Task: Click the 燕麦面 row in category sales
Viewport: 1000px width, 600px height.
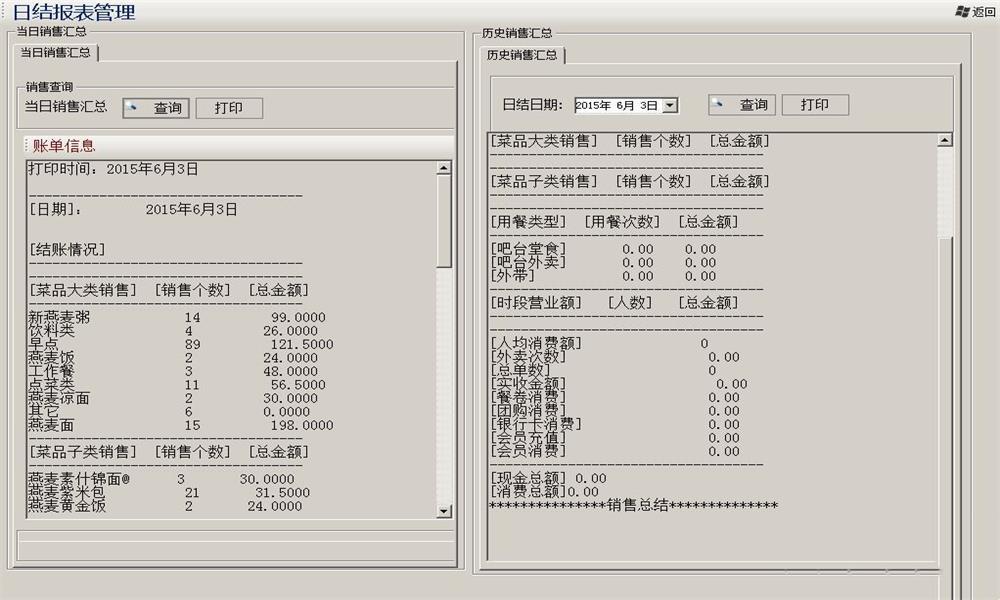Action: pyautogui.click(x=180, y=425)
